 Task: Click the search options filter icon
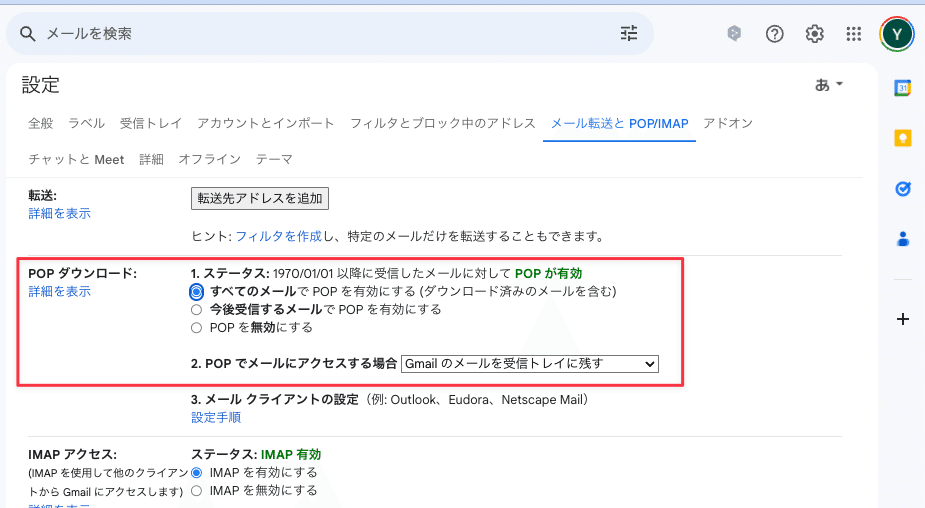tap(628, 34)
